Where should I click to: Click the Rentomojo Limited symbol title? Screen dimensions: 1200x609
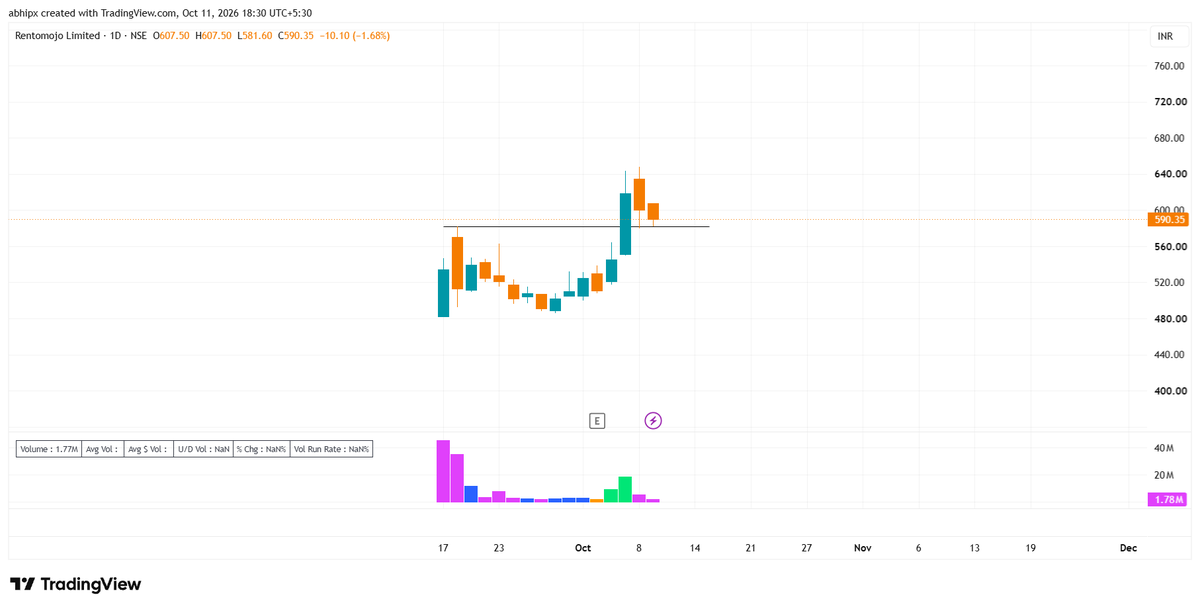(x=57, y=35)
